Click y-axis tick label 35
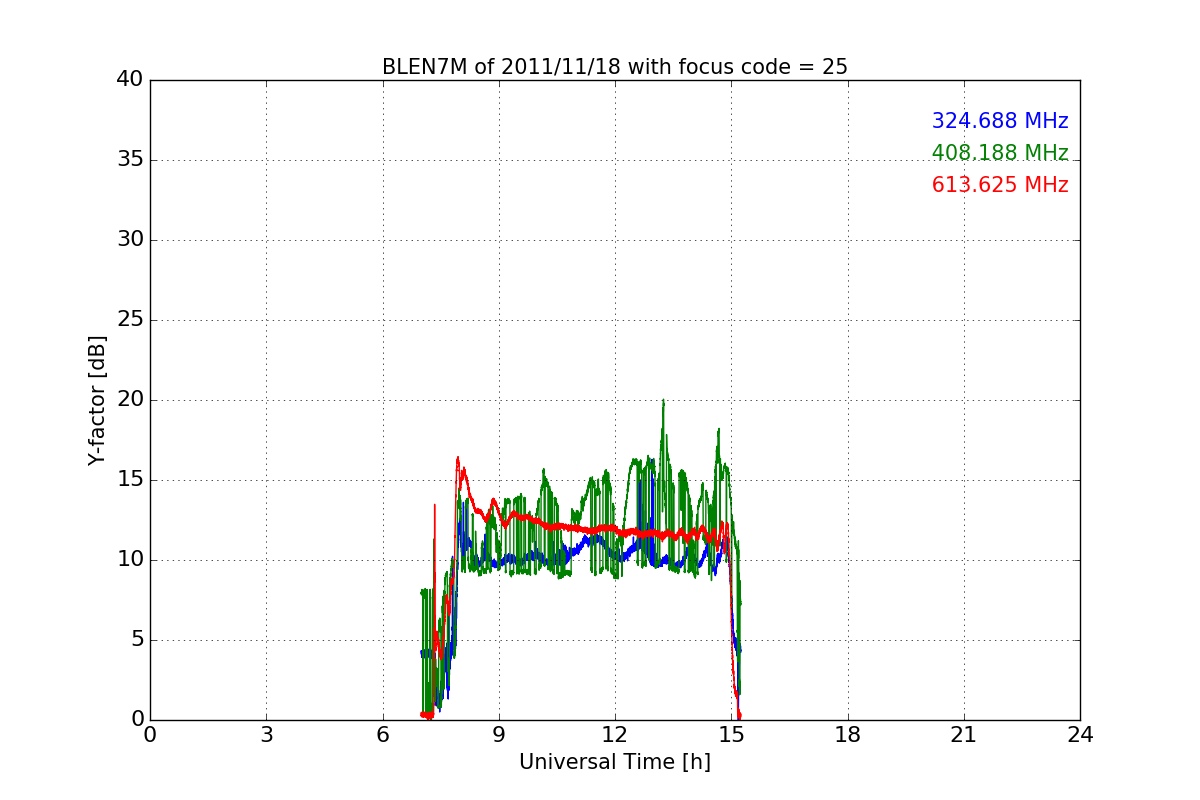 130,159
